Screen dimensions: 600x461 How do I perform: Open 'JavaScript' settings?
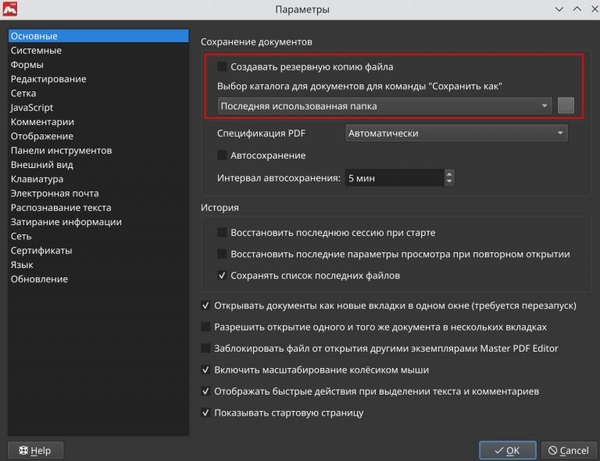tap(99, 108)
